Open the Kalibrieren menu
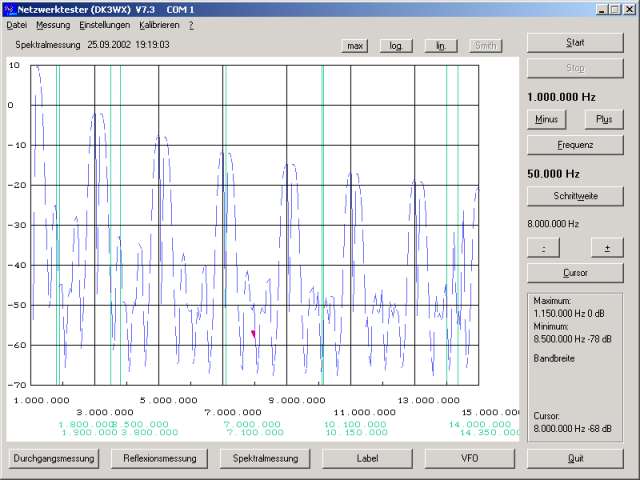This screenshot has width=640, height=480. (159, 25)
